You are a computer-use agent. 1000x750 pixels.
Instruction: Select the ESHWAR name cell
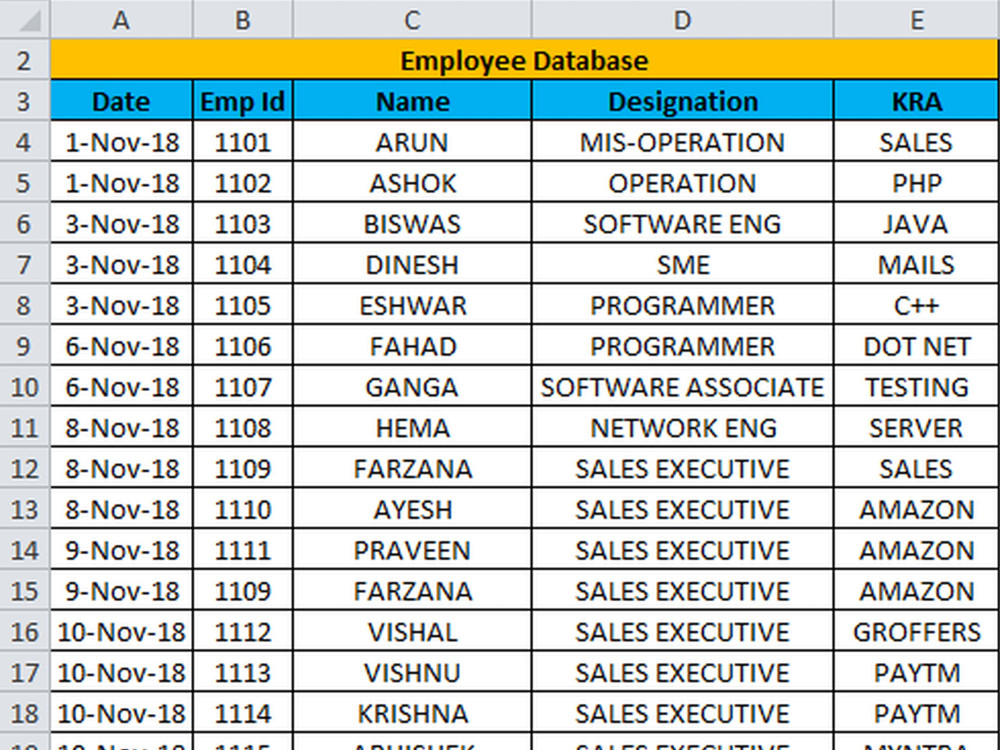point(412,305)
